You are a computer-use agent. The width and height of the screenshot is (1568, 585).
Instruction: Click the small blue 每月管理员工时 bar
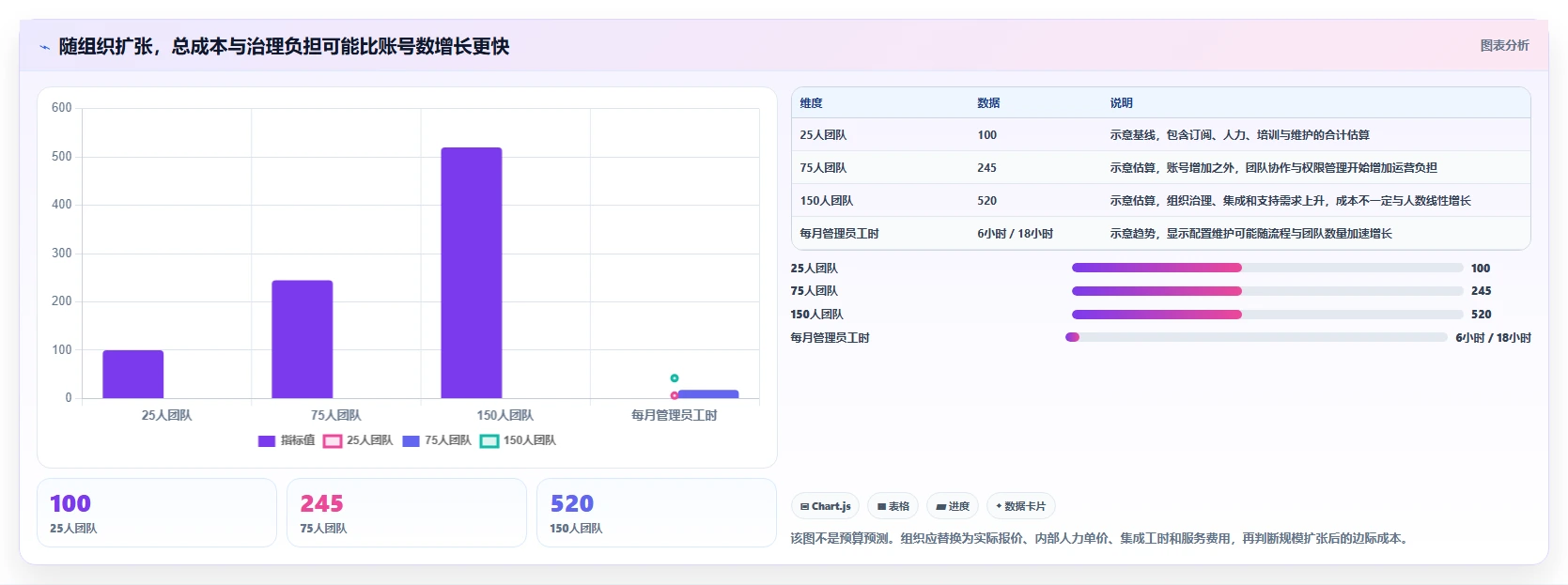tap(708, 394)
